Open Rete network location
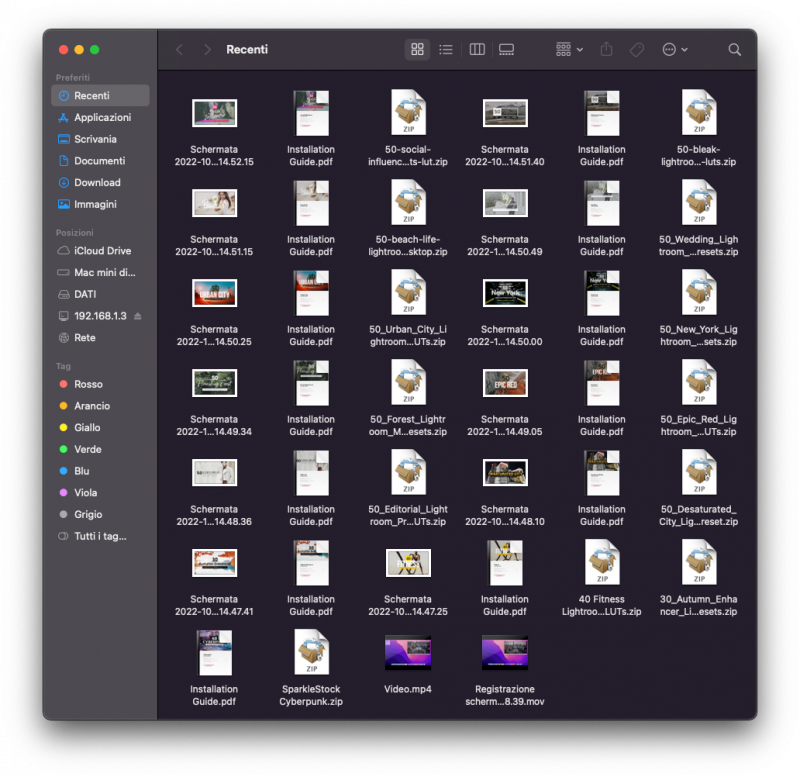Viewport: 800px width, 777px height. [101, 337]
